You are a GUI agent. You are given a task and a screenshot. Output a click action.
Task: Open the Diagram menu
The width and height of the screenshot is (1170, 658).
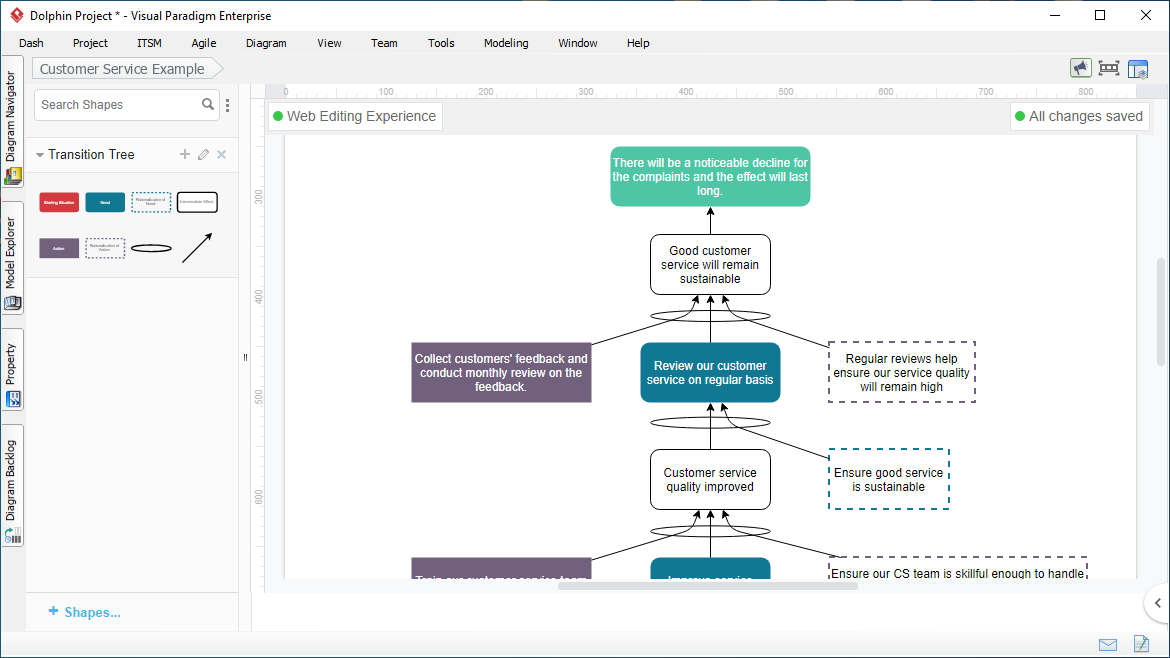pyautogui.click(x=266, y=43)
